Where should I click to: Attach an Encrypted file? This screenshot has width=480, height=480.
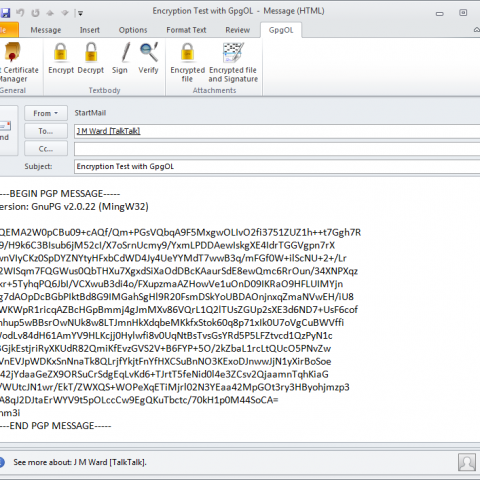pyautogui.click(x=187, y=63)
